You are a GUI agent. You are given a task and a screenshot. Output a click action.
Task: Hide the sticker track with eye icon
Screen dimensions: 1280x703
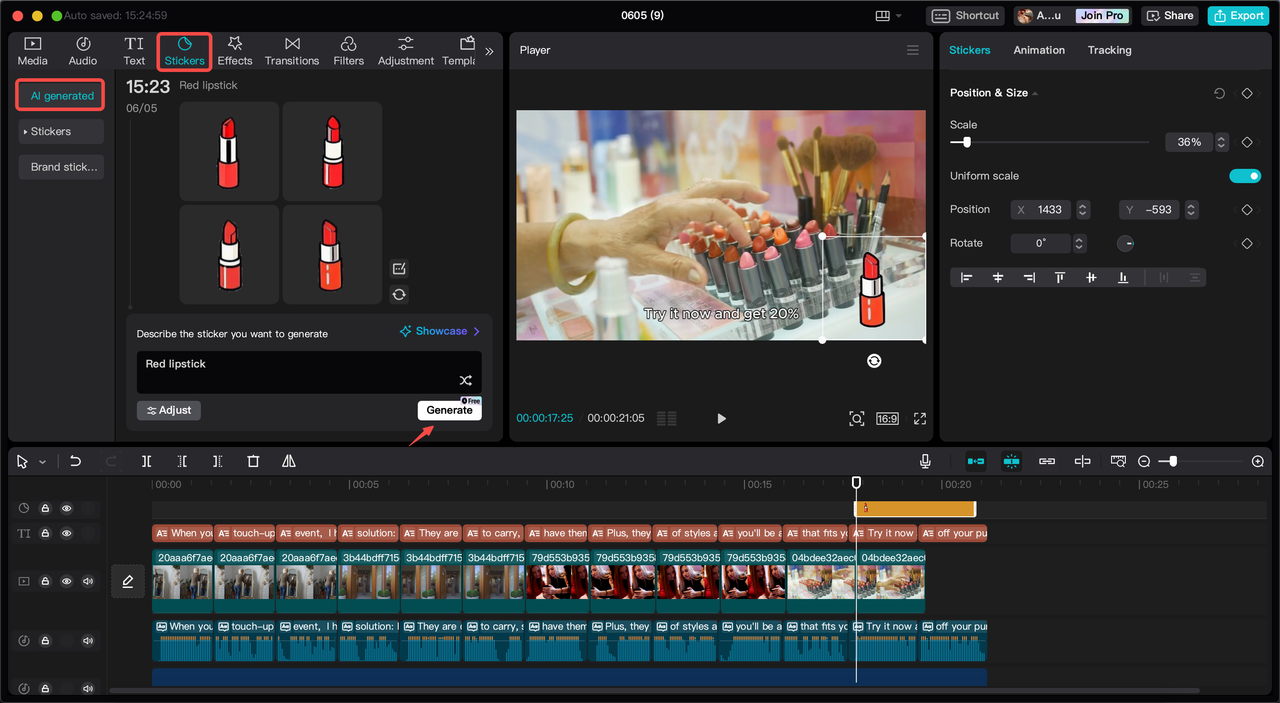coord(67,508)
